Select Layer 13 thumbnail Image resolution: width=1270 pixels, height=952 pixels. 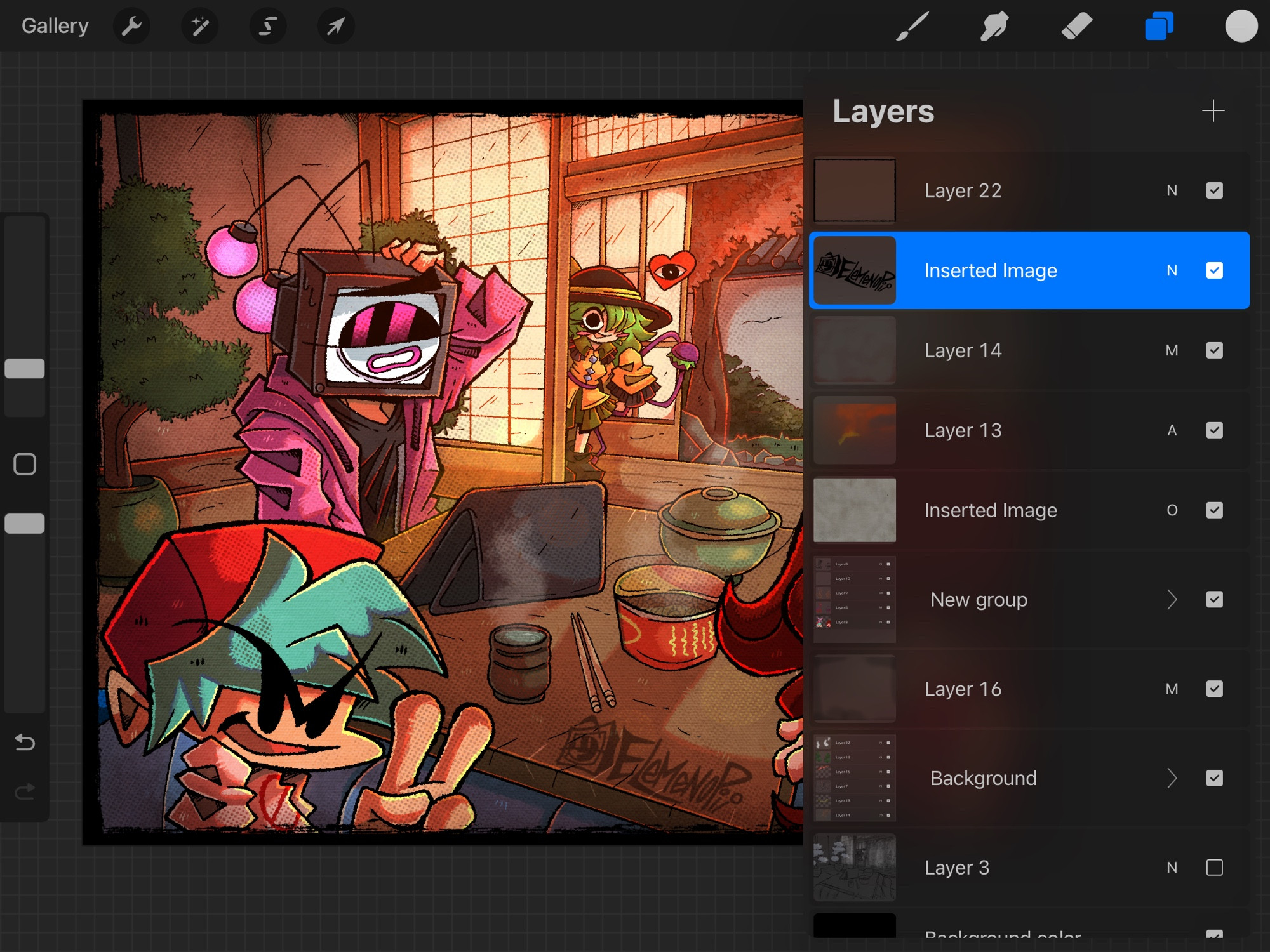tap(855, 430)
